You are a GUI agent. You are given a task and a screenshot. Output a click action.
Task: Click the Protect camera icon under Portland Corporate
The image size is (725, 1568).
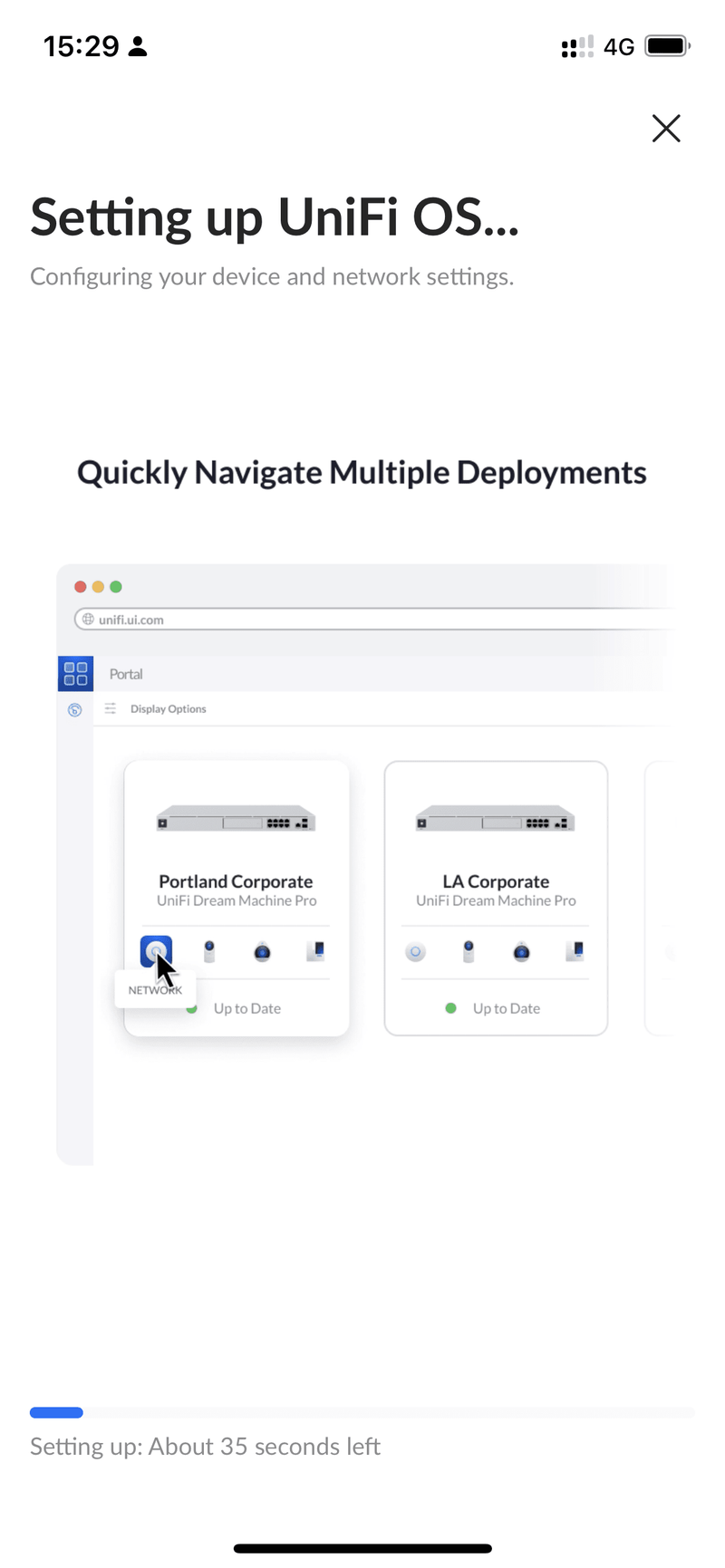(x=209, y=951)
